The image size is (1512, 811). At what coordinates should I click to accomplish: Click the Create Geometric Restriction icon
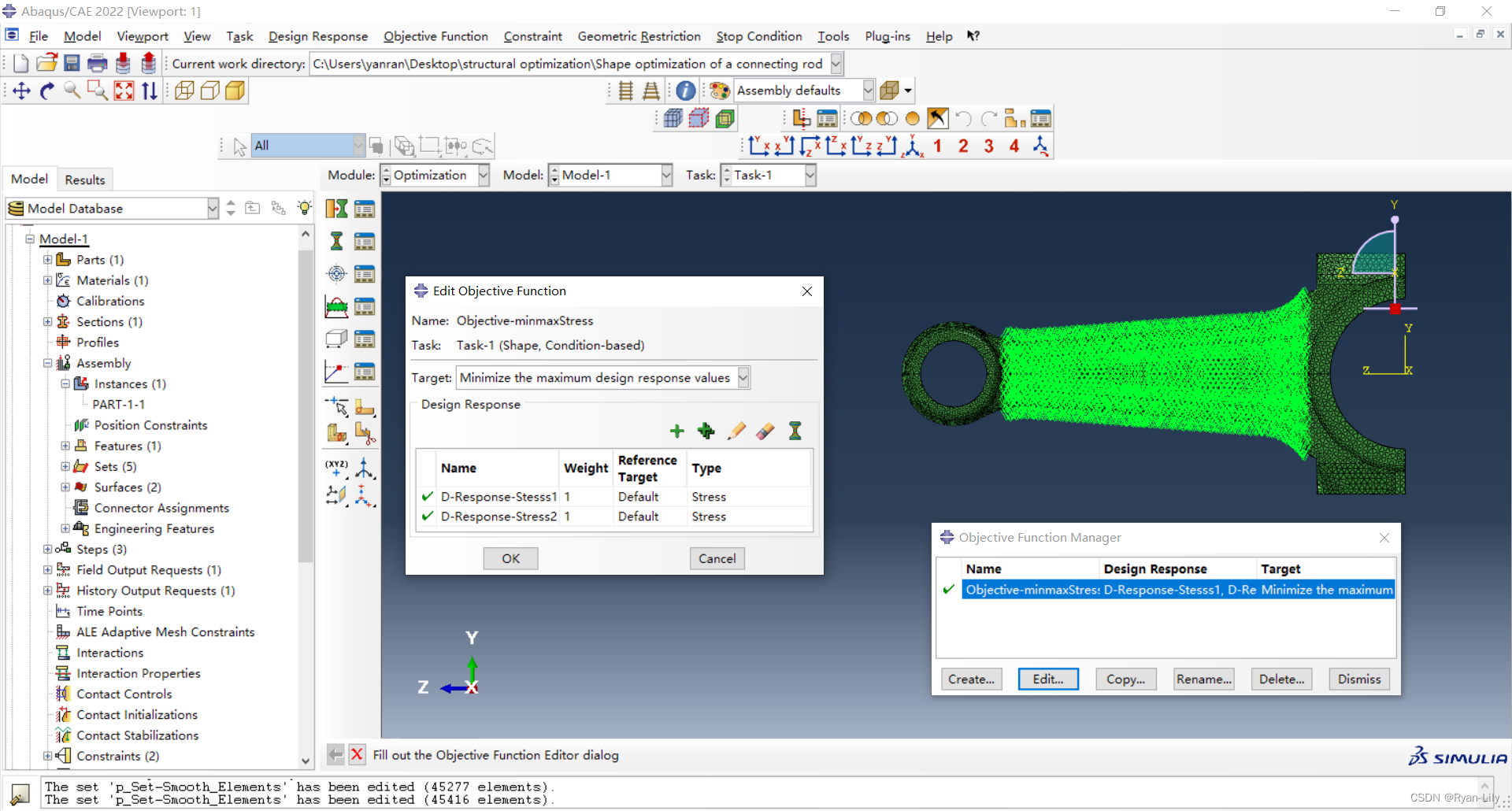336,339
